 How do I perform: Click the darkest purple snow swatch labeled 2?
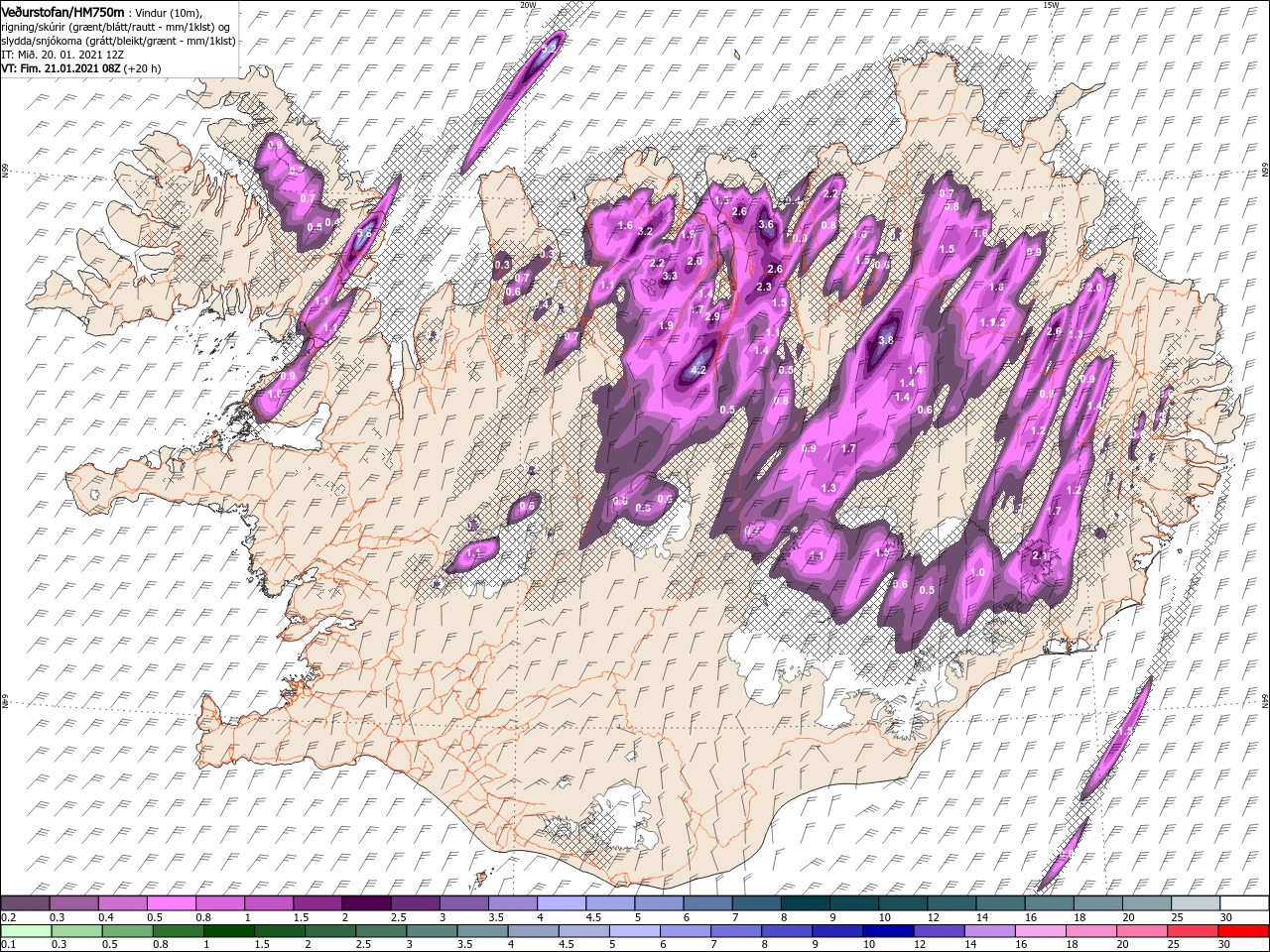click(366, 903)
